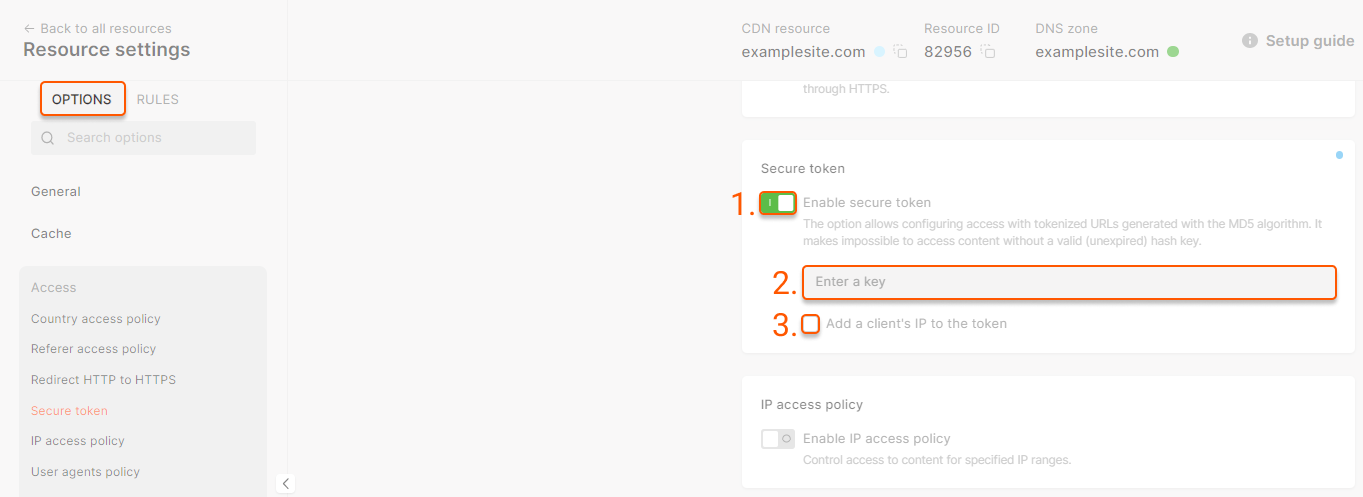Go to Country access policy
The width and height of the screenshot is (1363, 497).
click(x=96, y=319)
